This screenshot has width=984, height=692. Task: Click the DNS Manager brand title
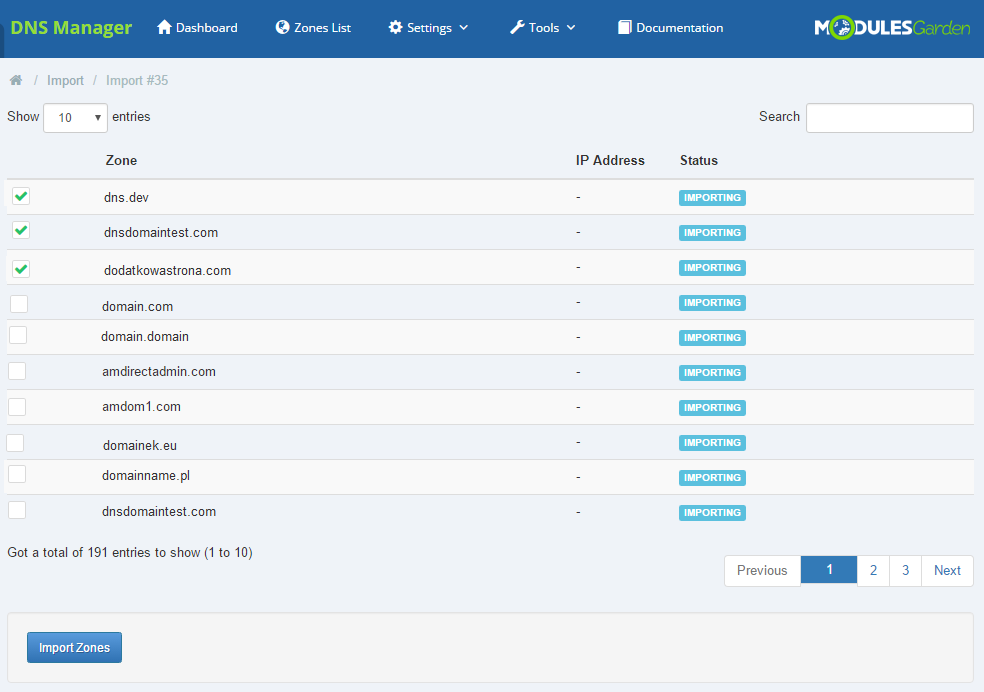pos(71,28)
